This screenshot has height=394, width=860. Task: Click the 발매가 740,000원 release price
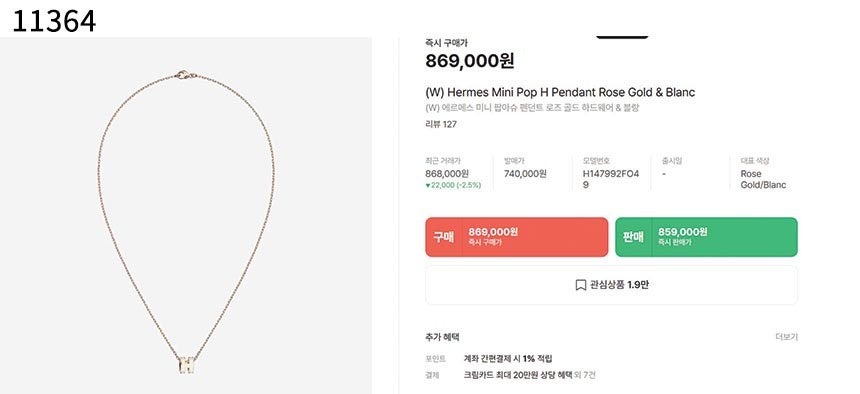click(525, 174)
